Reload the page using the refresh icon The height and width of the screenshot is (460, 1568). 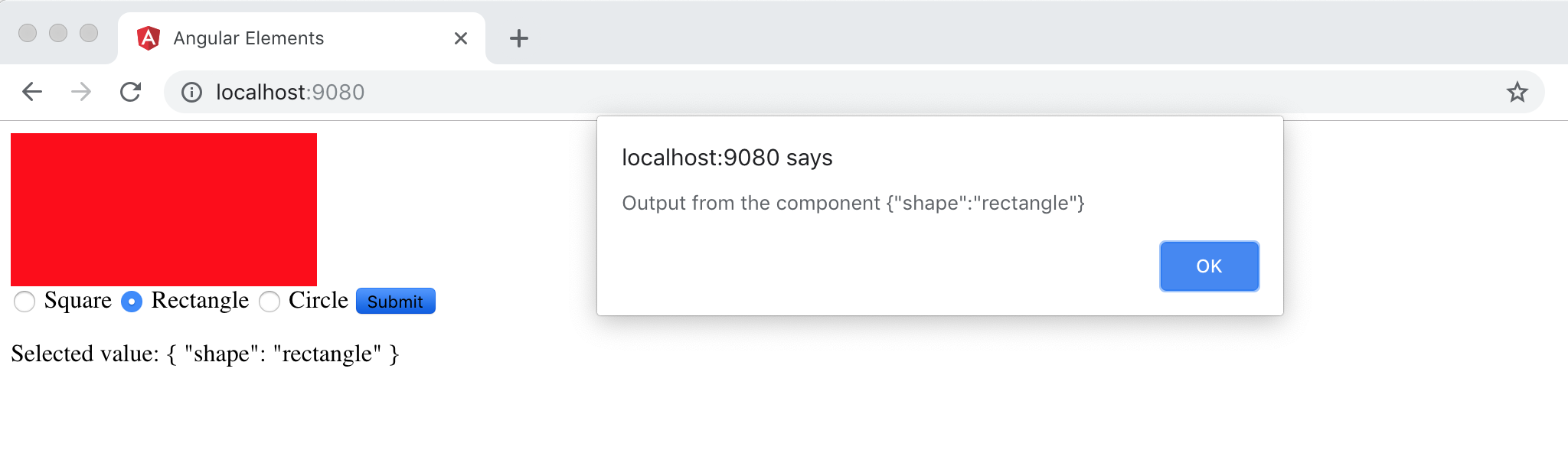tap(130, 92)
